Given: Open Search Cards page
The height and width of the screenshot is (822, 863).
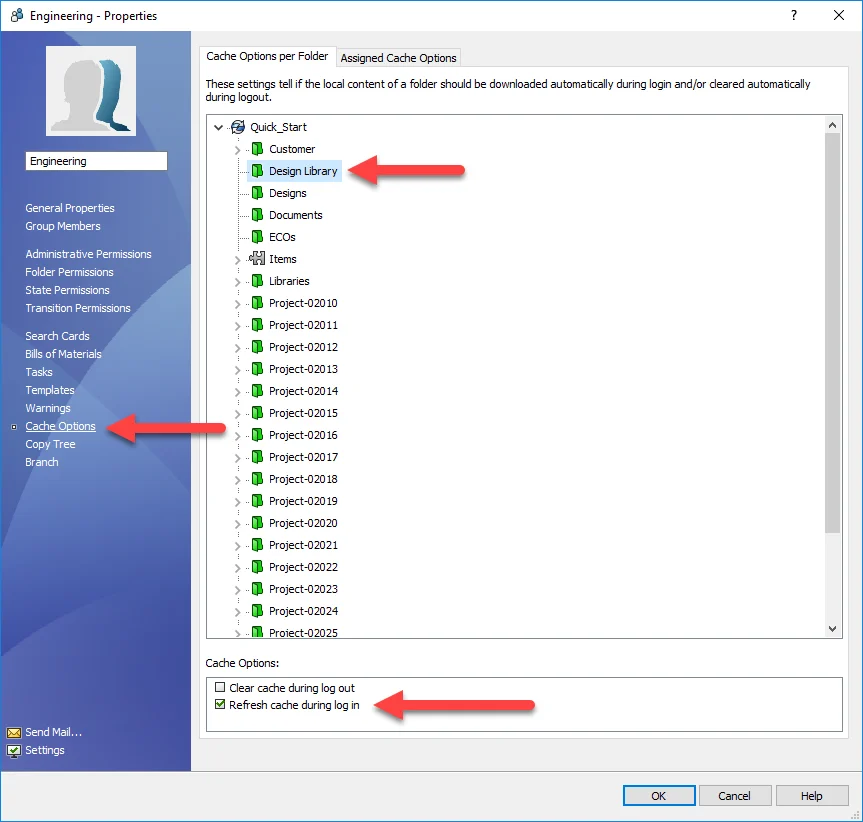Looking at the screenshot, I should (57, 336).
